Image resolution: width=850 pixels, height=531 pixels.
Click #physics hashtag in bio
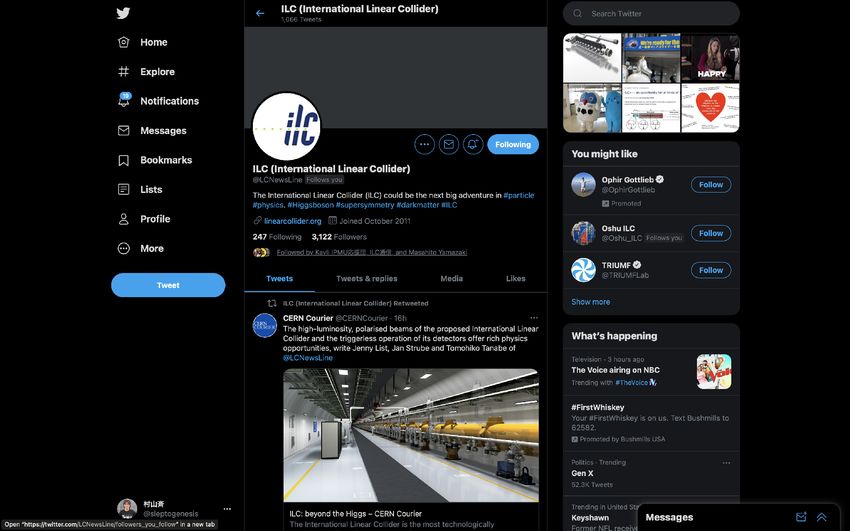click(x=268, y=205)
